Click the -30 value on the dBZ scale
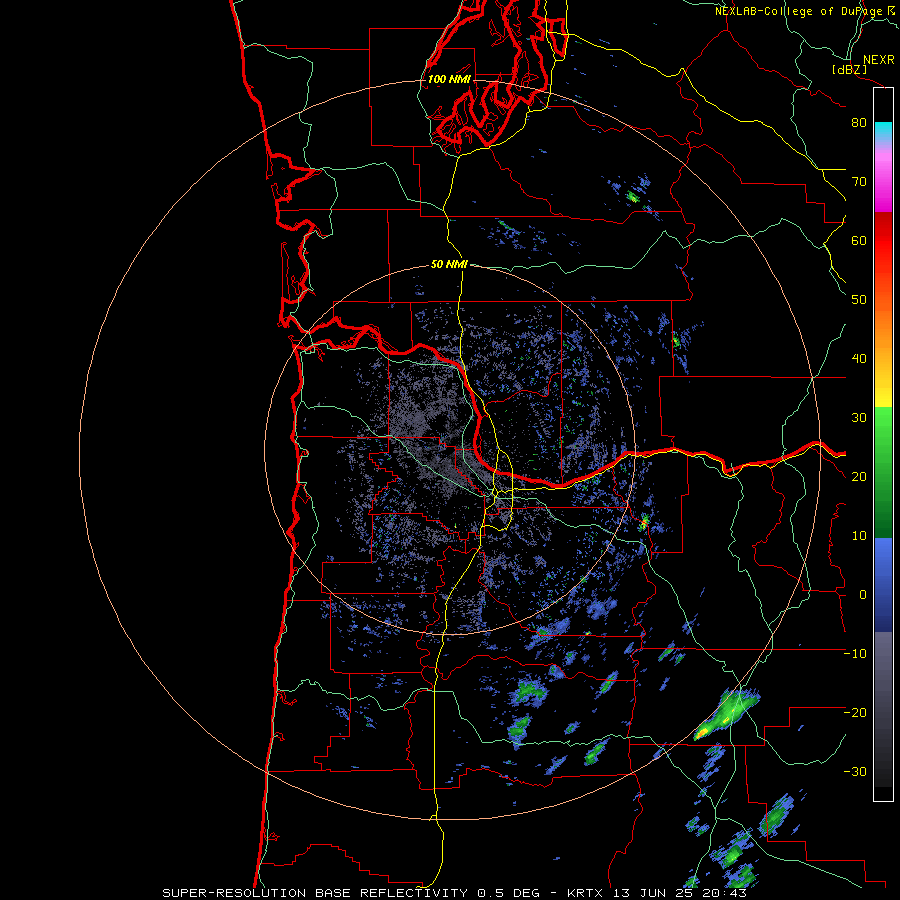The width and height of the screenshot is (900, 900). [x=856, y=772]
